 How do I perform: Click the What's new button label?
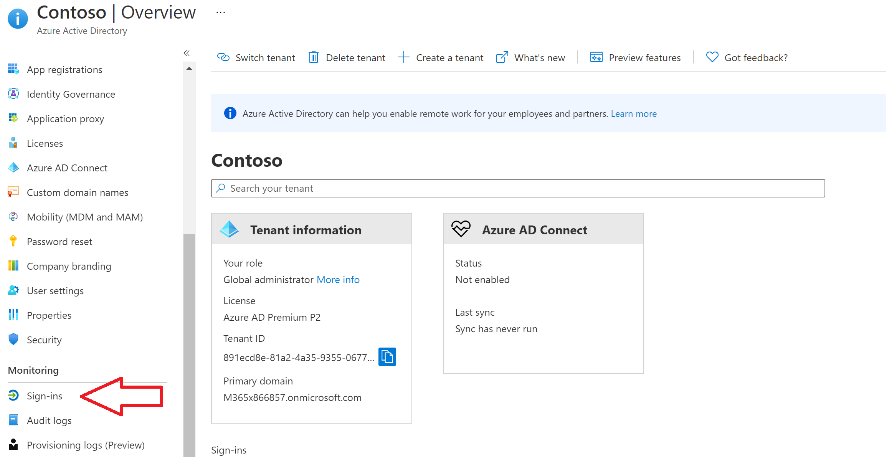pyautogui.click(x=540, y=58)
